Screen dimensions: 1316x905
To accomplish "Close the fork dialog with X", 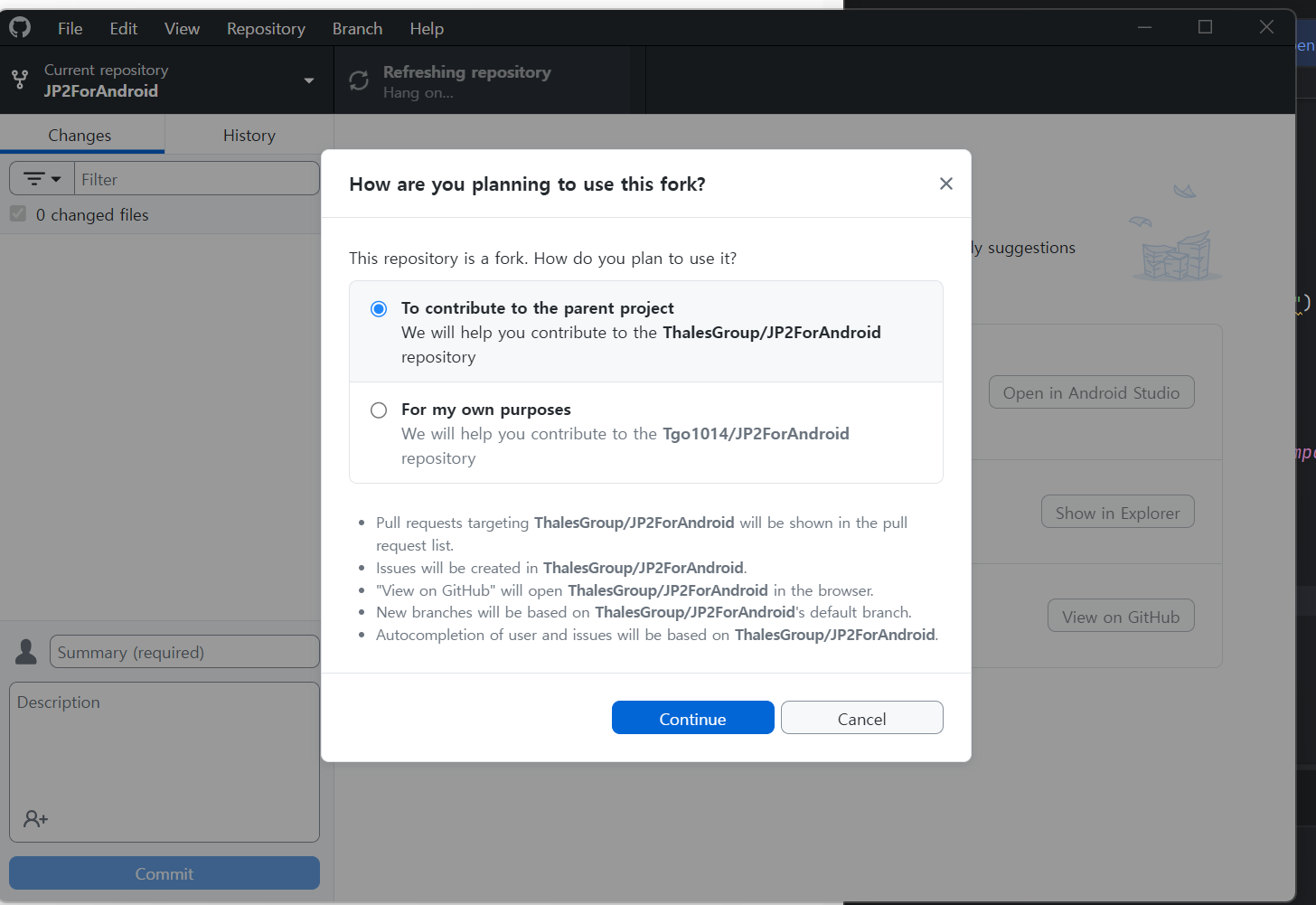I will coord(946,184).
